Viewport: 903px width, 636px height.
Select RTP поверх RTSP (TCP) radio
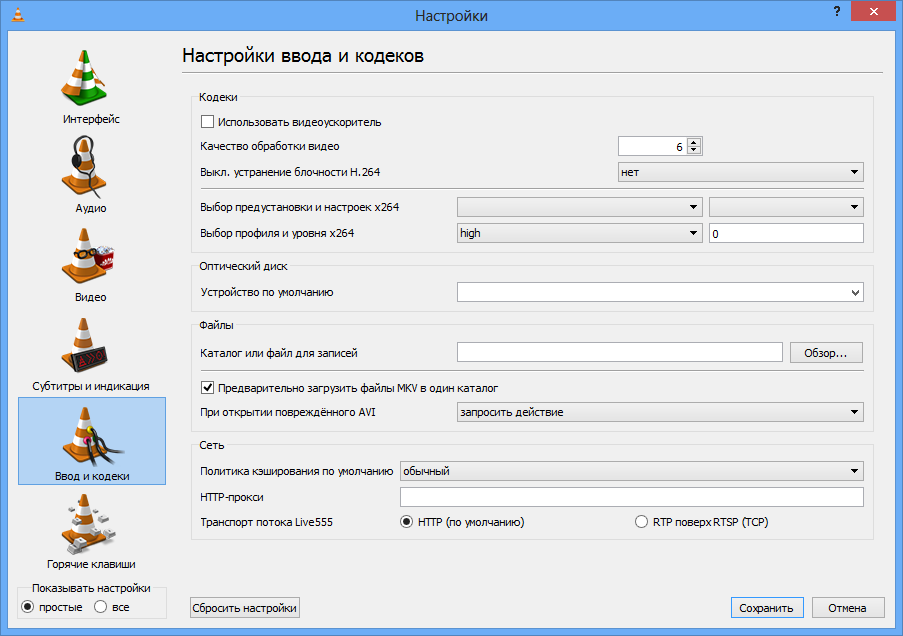click(x=641, y=522)
